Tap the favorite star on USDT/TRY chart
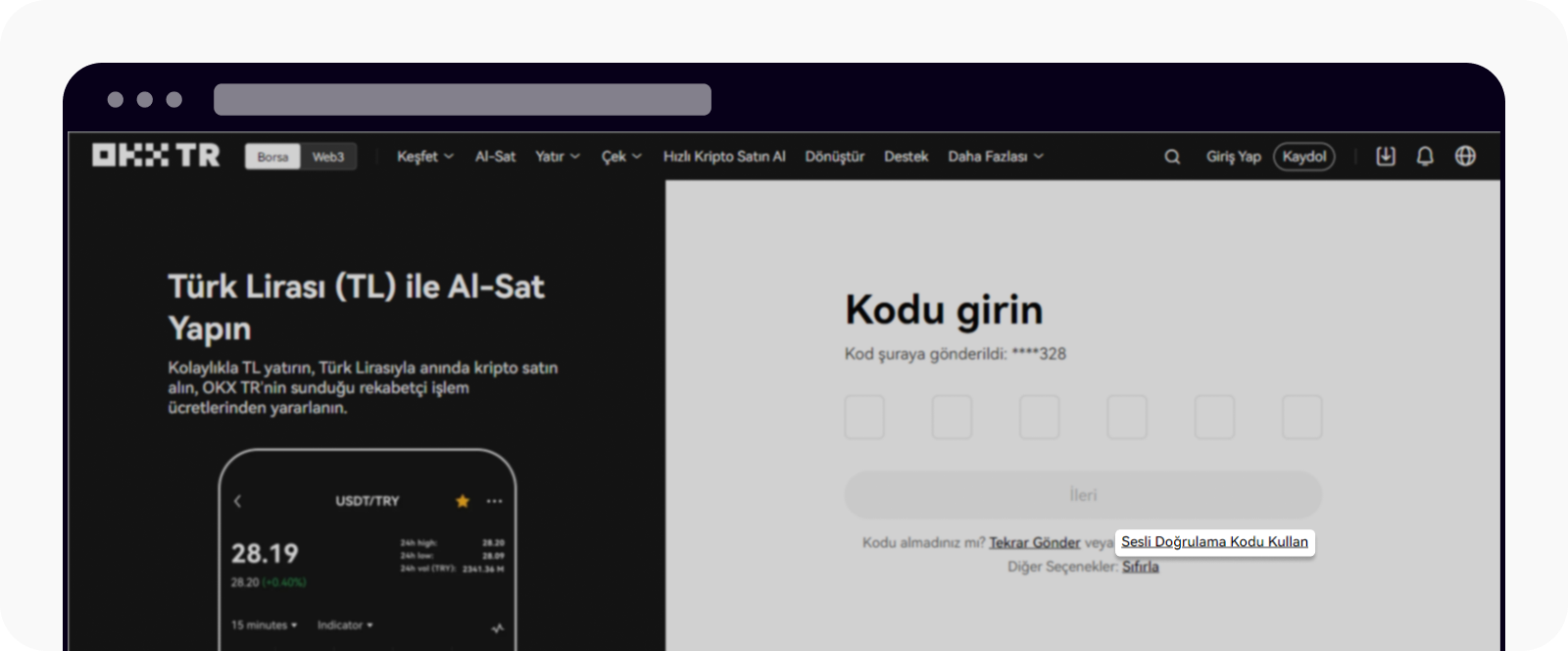 coord(463,501)
